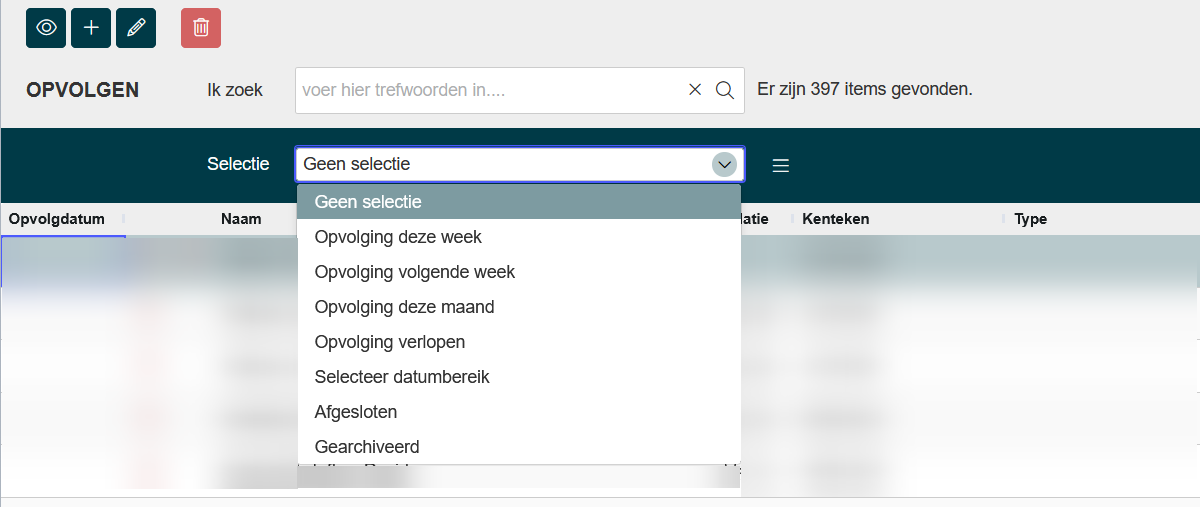Clear the search field with X icon
Screen dimensions: 1200x507
pos(695,90)
